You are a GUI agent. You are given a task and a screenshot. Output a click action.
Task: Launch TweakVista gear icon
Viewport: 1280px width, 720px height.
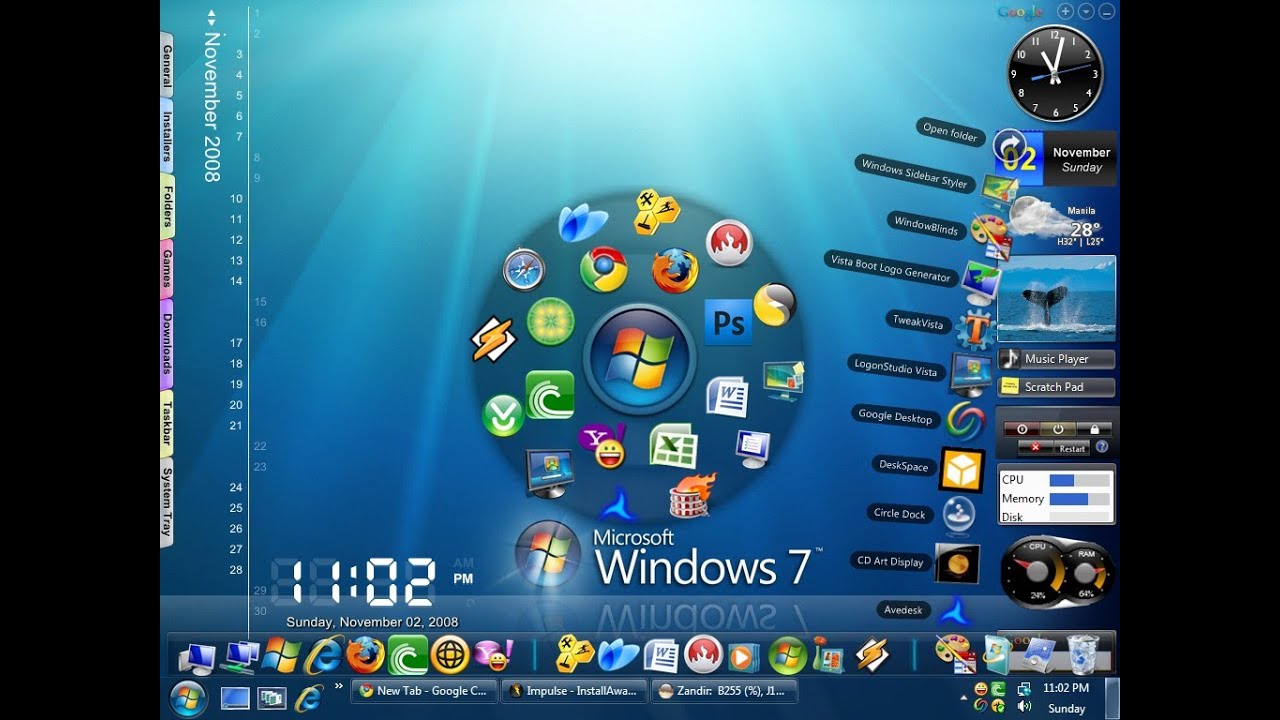[x=975, y=328]
